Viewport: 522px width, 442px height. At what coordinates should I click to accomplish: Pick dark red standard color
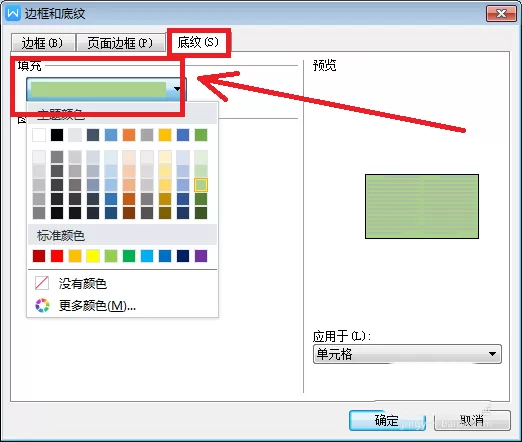(39, 256)
